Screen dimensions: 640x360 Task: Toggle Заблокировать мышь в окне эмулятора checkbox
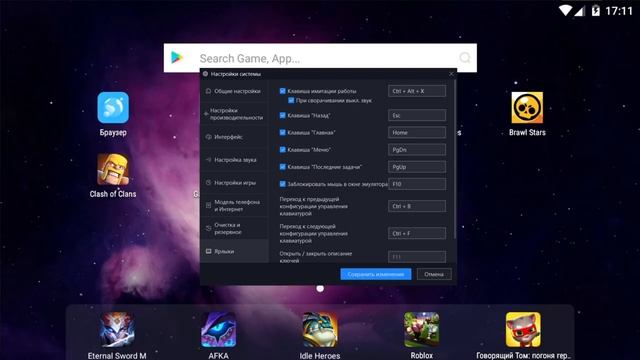[282, 184]
